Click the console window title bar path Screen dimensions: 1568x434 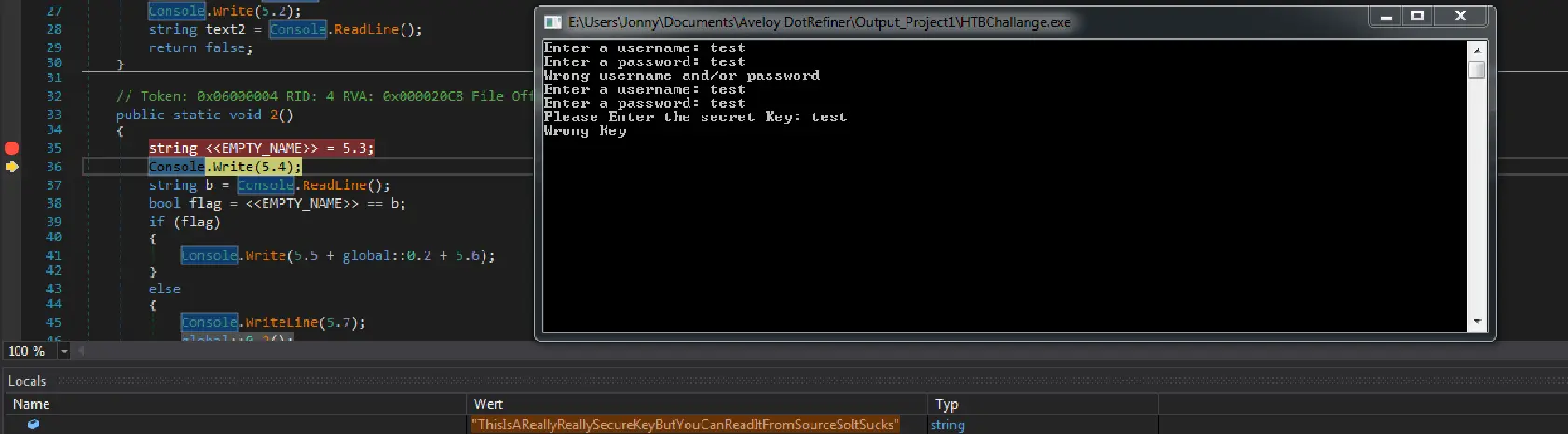click(x=820, y=21)
